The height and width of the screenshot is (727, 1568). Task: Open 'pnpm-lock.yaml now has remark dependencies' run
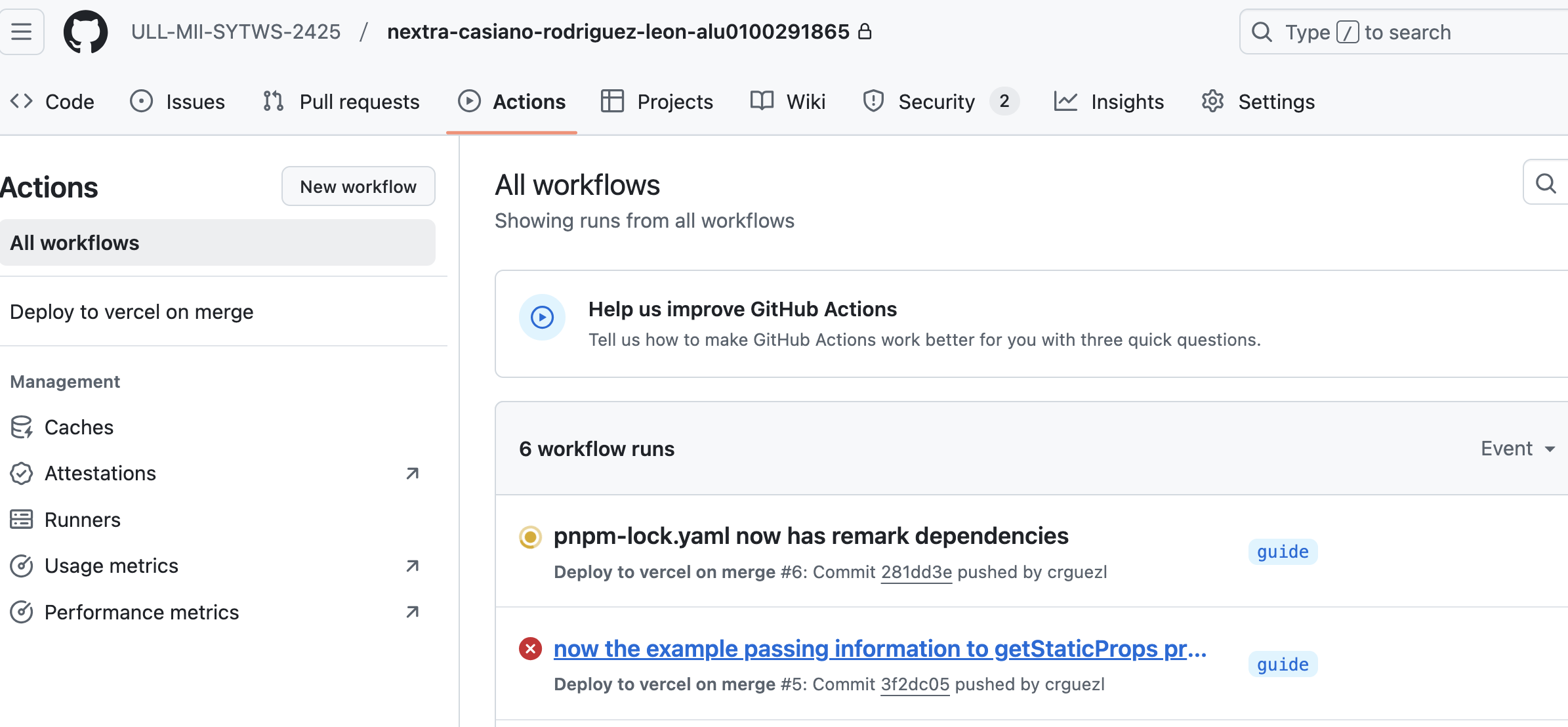[811, 536]
